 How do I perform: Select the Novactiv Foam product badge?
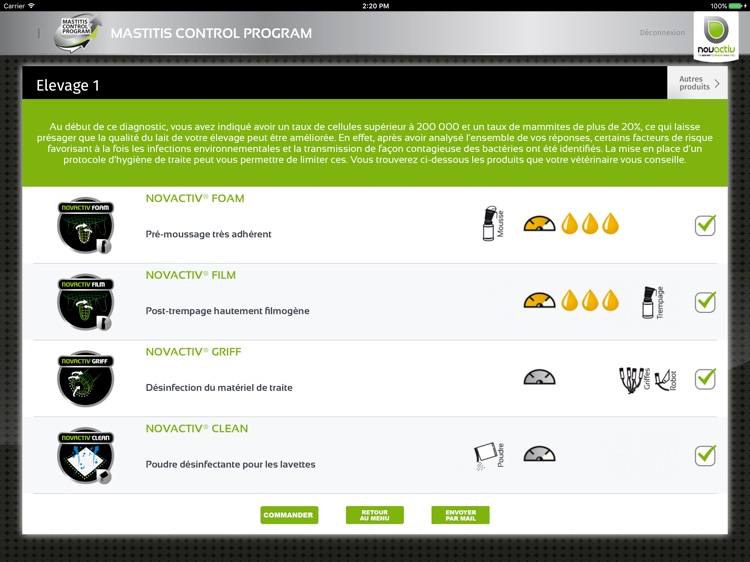click(86, 225)
